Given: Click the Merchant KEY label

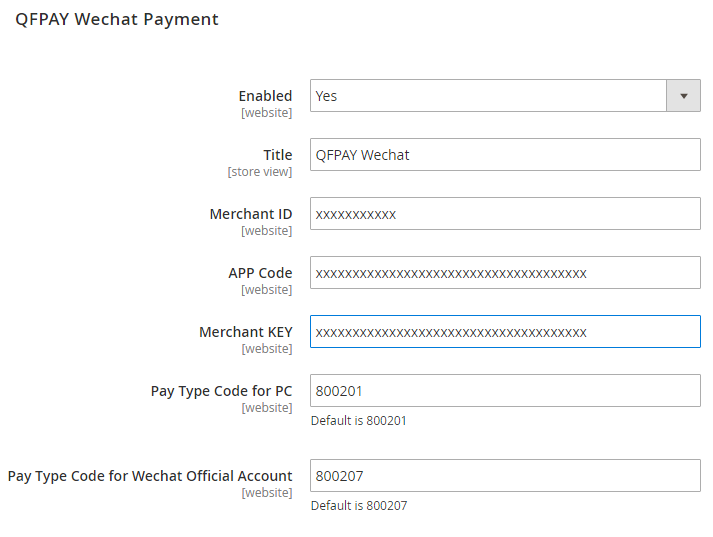Looking at the screenshot, I should 246,332.
